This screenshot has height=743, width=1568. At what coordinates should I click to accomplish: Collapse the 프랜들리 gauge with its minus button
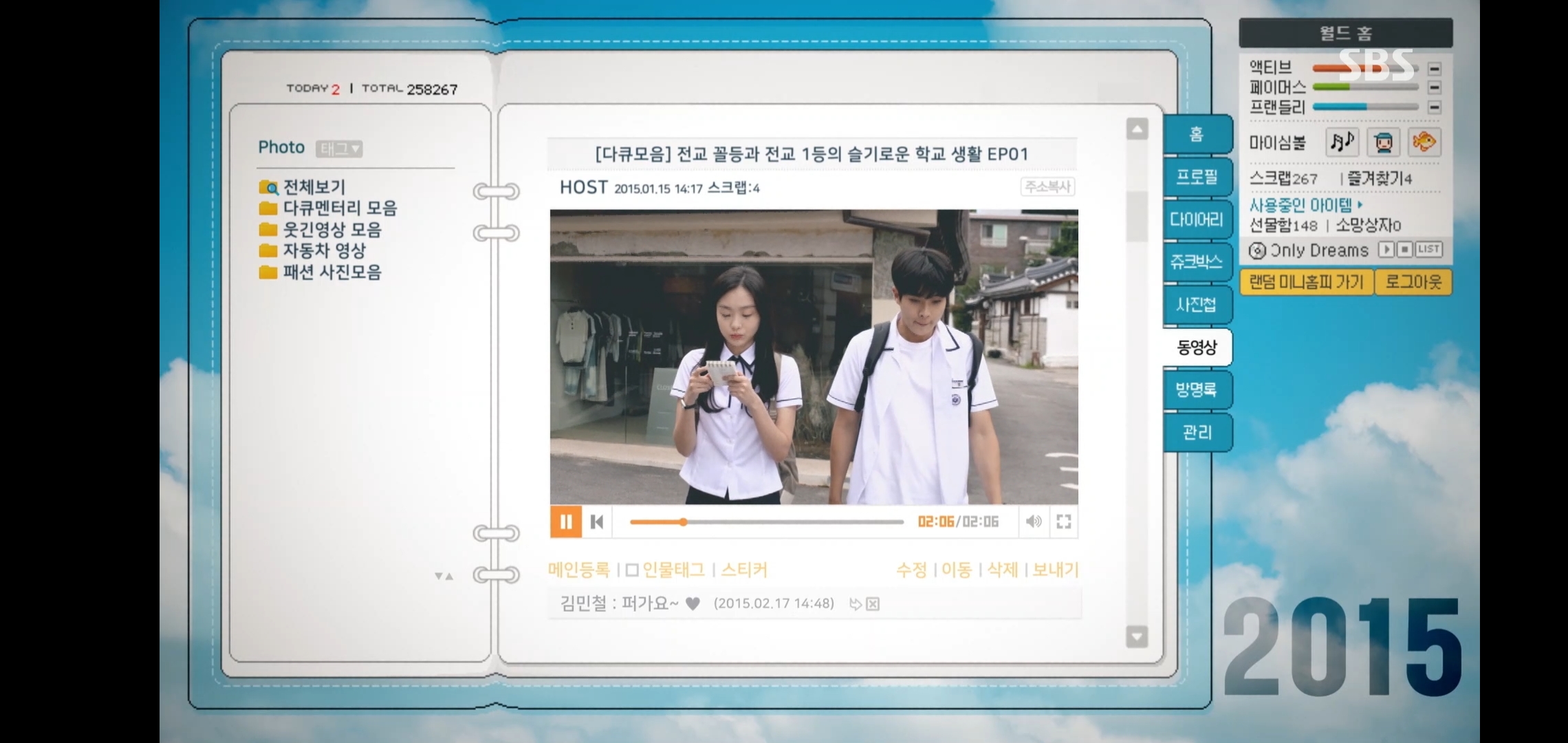tap(1435, 107)
